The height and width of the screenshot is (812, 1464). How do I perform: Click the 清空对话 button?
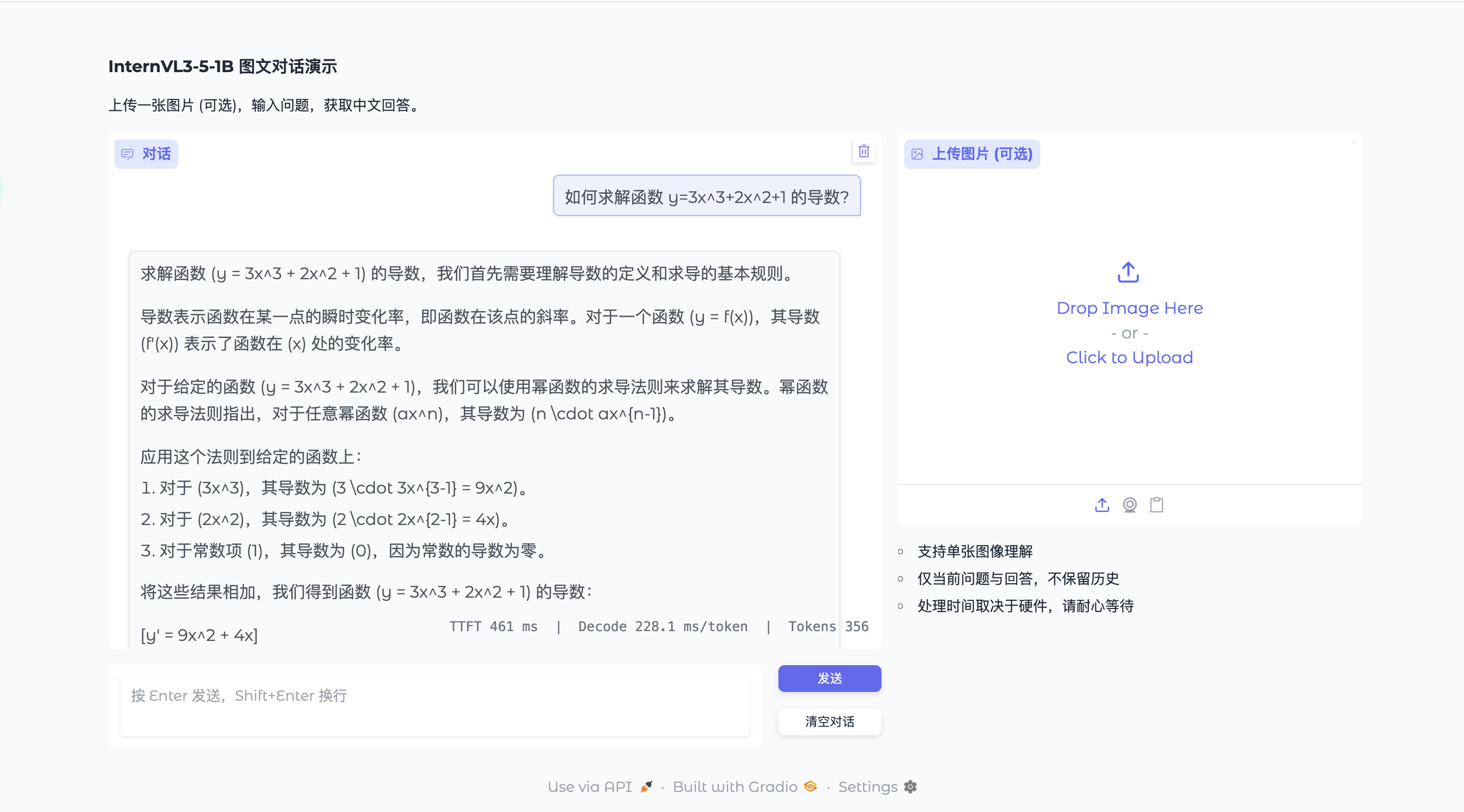829,721
